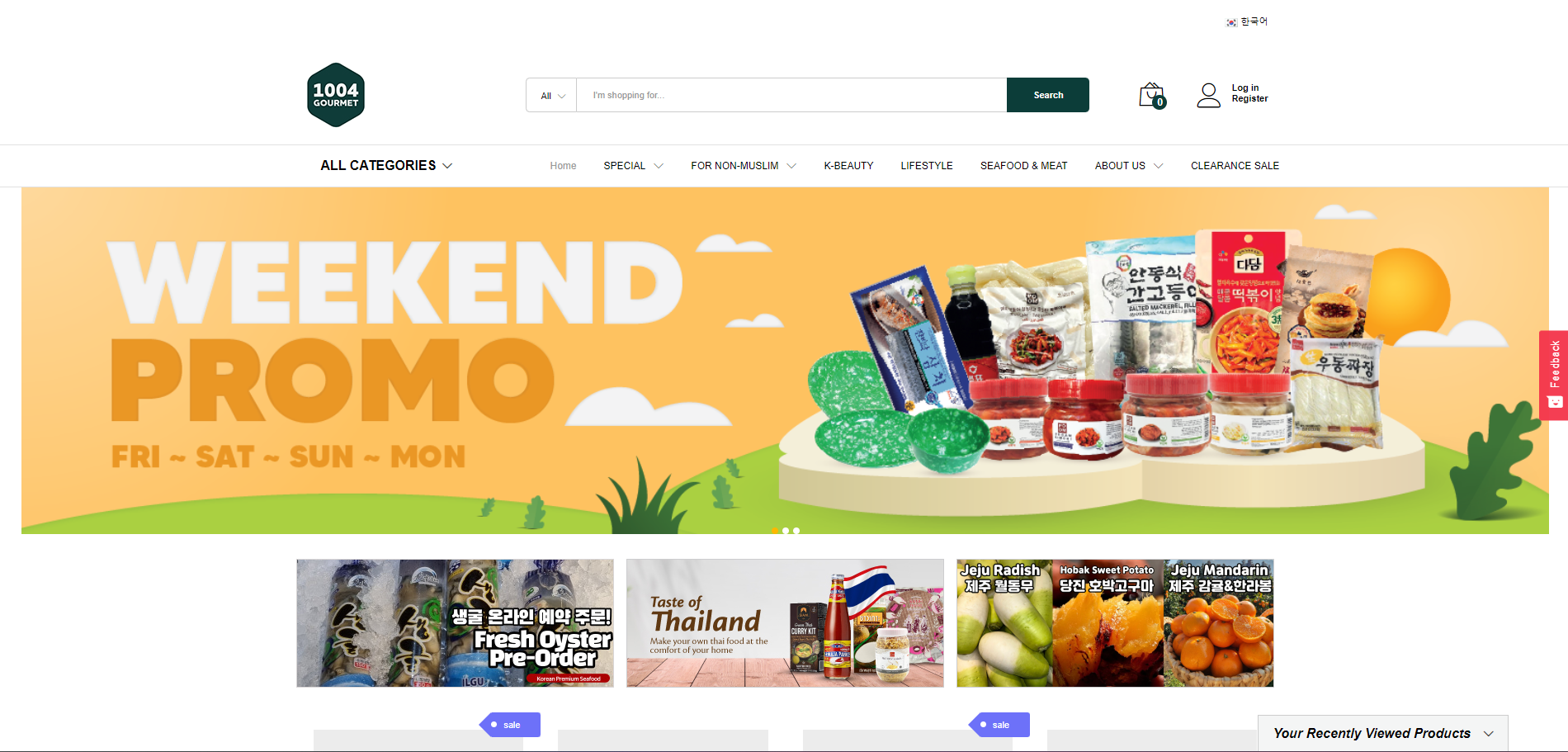Expand the FOR NON-MUSLIM submenu
Image resolution: width=1568 pixels, height=752 pixels.
pyautogui.click(x=744, y=166)
